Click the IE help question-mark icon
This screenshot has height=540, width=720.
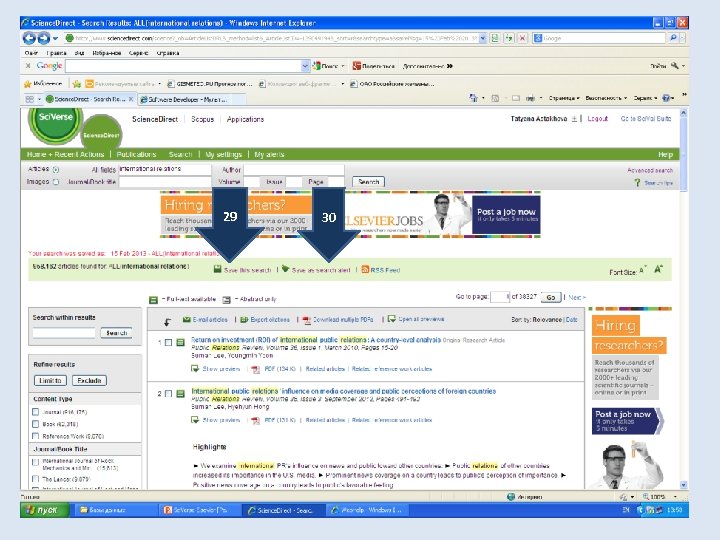click(667, 98)
